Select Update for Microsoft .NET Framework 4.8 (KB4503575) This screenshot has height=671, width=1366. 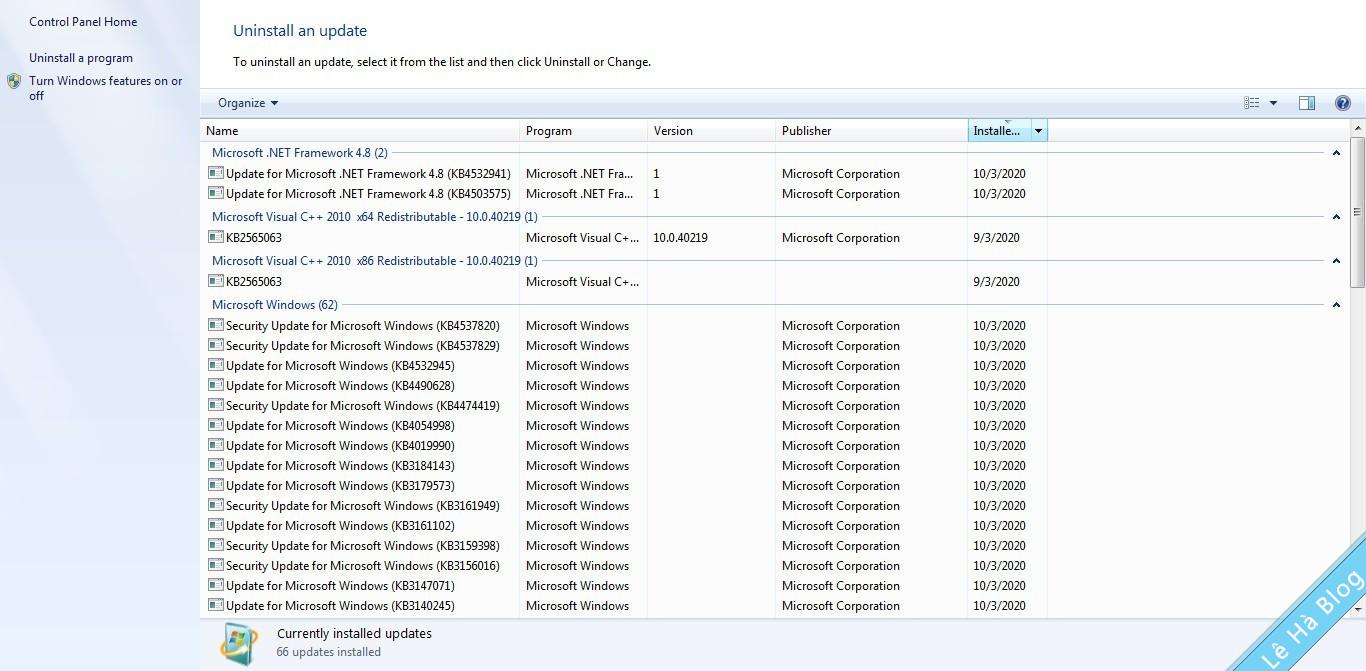[368, 194]
